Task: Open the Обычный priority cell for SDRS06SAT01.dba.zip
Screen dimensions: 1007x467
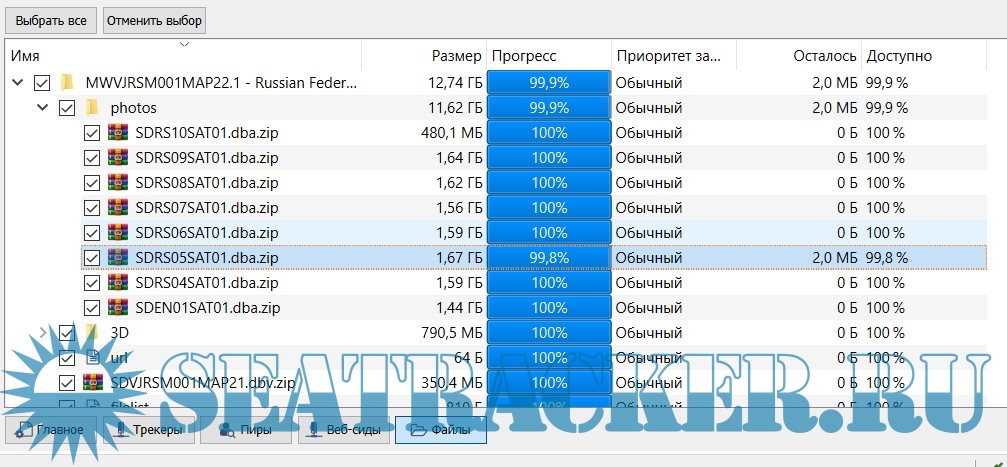Action: [x=672, y=232]
